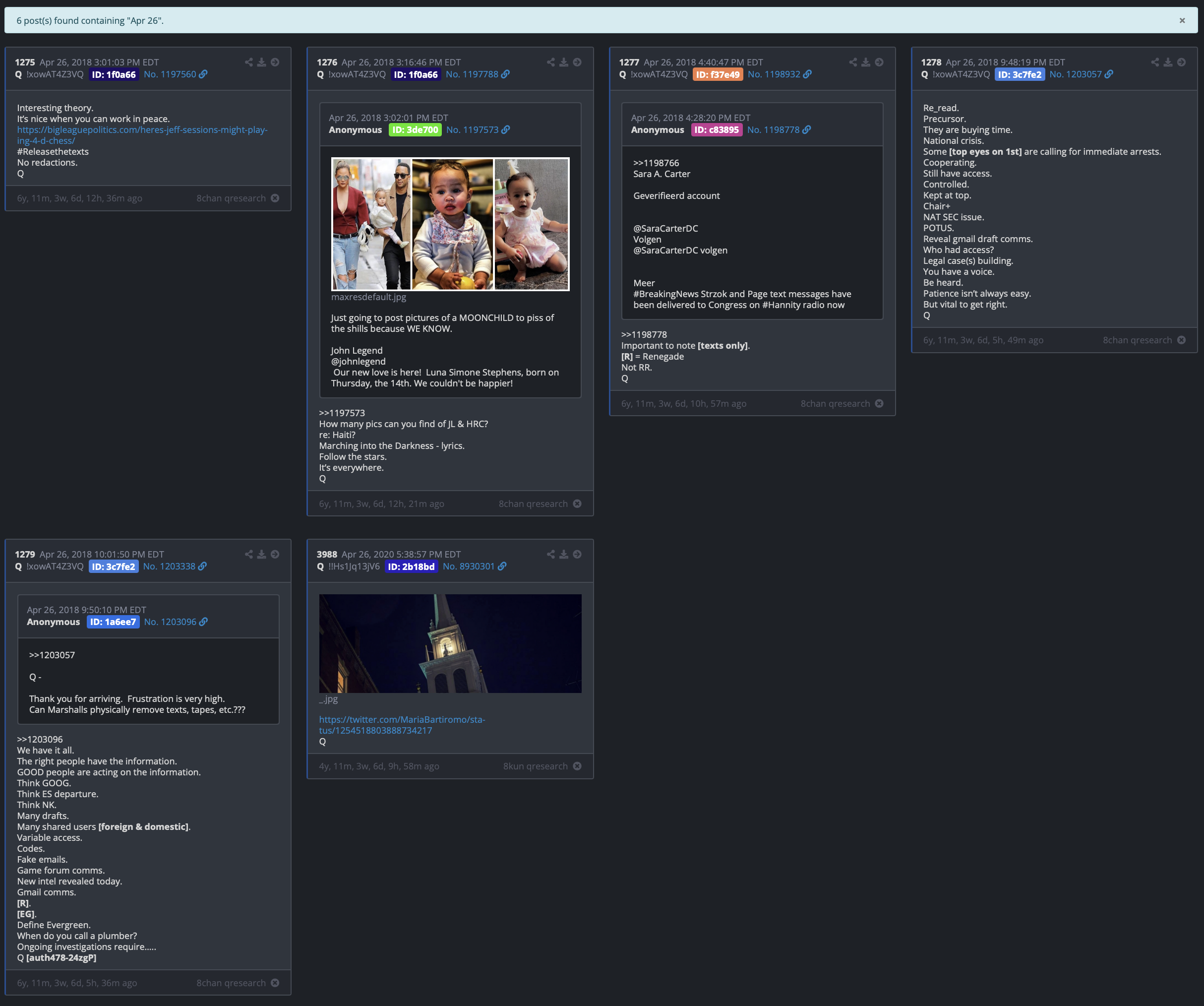Click the ID: 1a6ee7 badge

(x=113, y=622)
